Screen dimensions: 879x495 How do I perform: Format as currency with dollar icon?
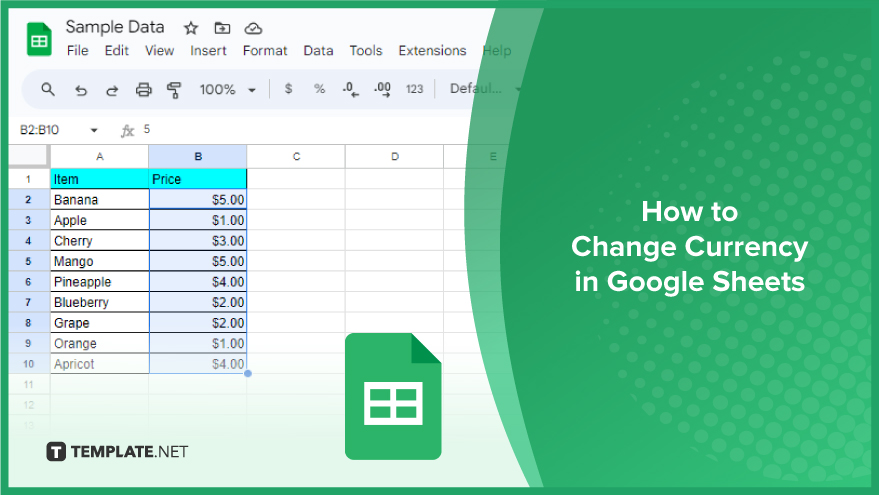288,89
